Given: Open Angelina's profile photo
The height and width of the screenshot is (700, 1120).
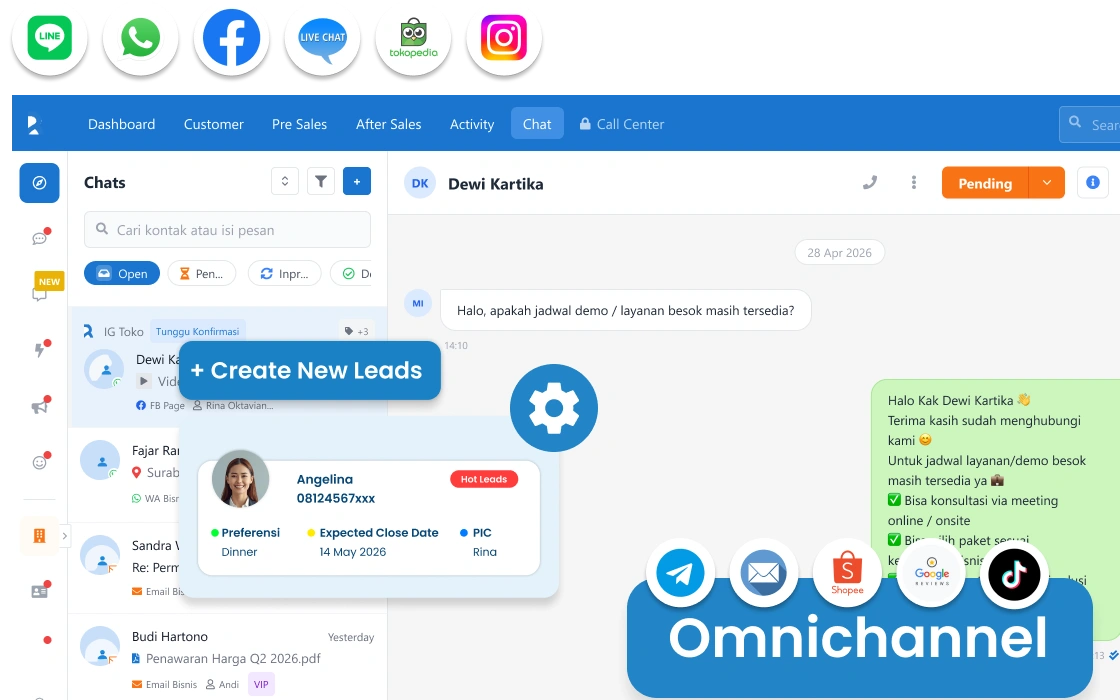Looking at the screenshot, I should pos(240,479).
